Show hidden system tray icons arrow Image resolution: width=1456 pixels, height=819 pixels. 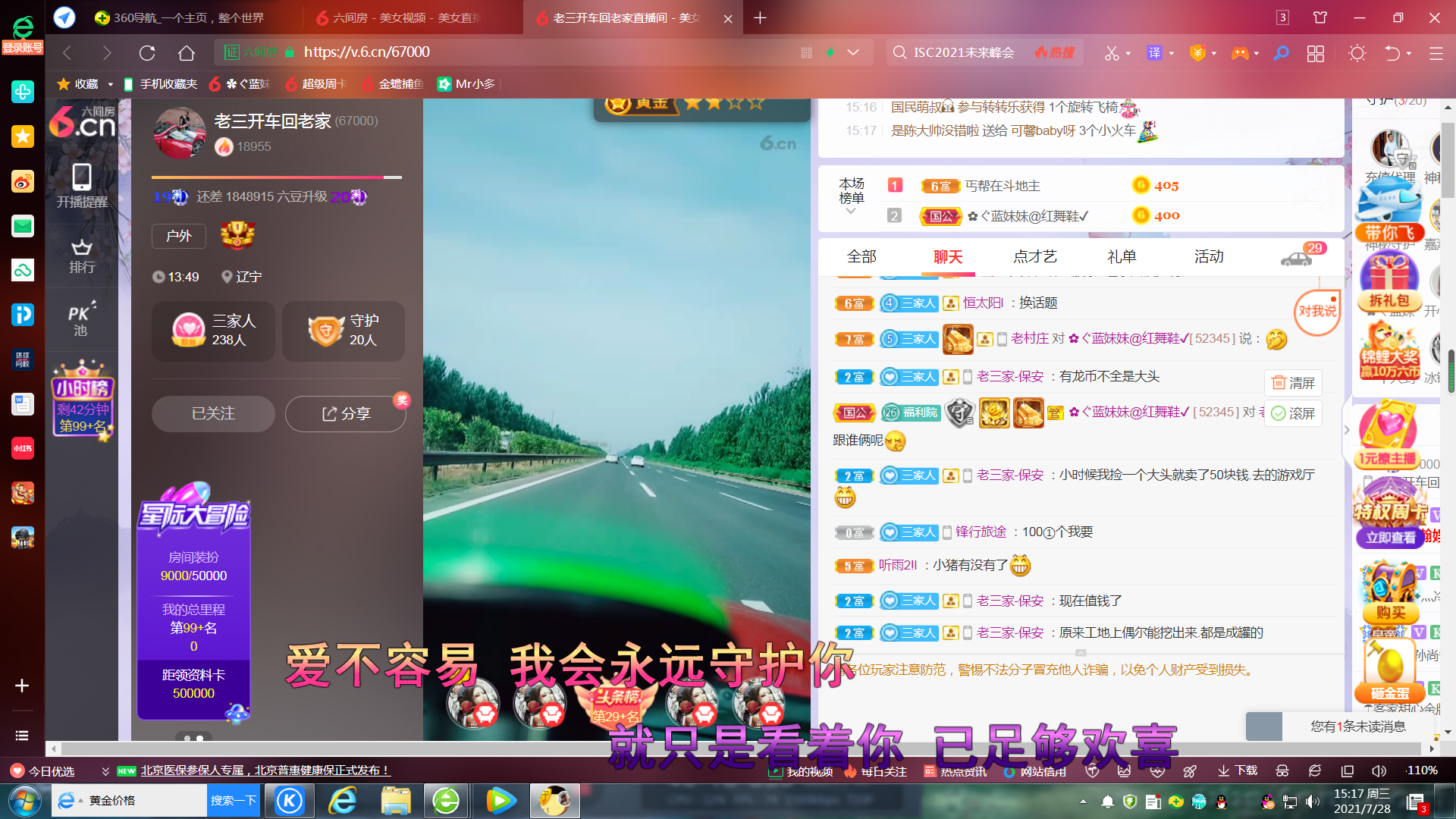(x=1083, y=802)
